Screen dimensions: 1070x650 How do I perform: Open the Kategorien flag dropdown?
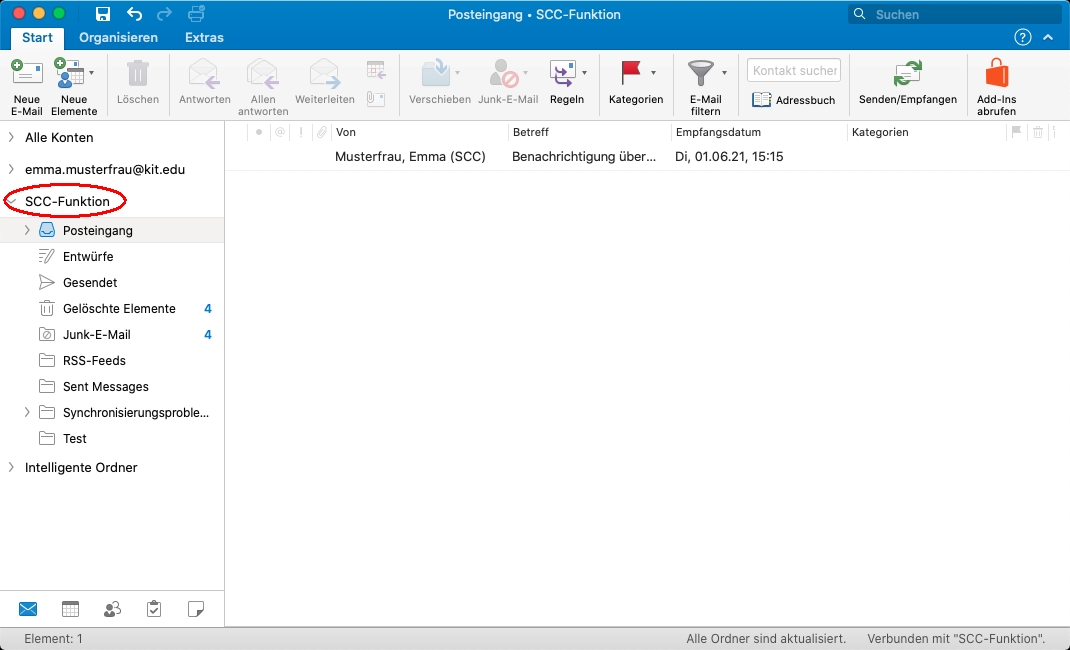pyautogui.click(x=653, y=73)
